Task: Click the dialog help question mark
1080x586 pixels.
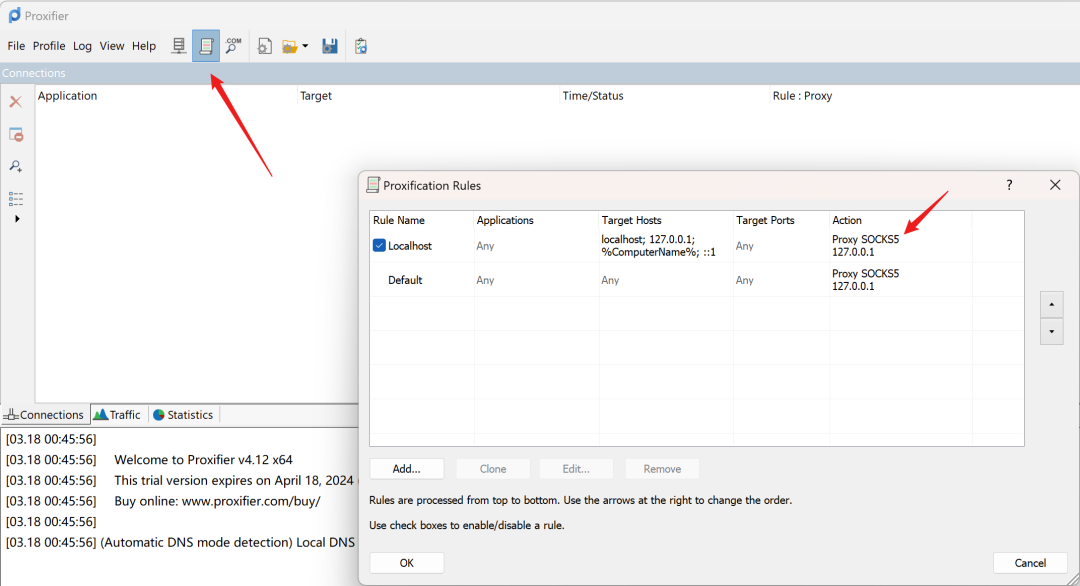Action: (1009, 185)
